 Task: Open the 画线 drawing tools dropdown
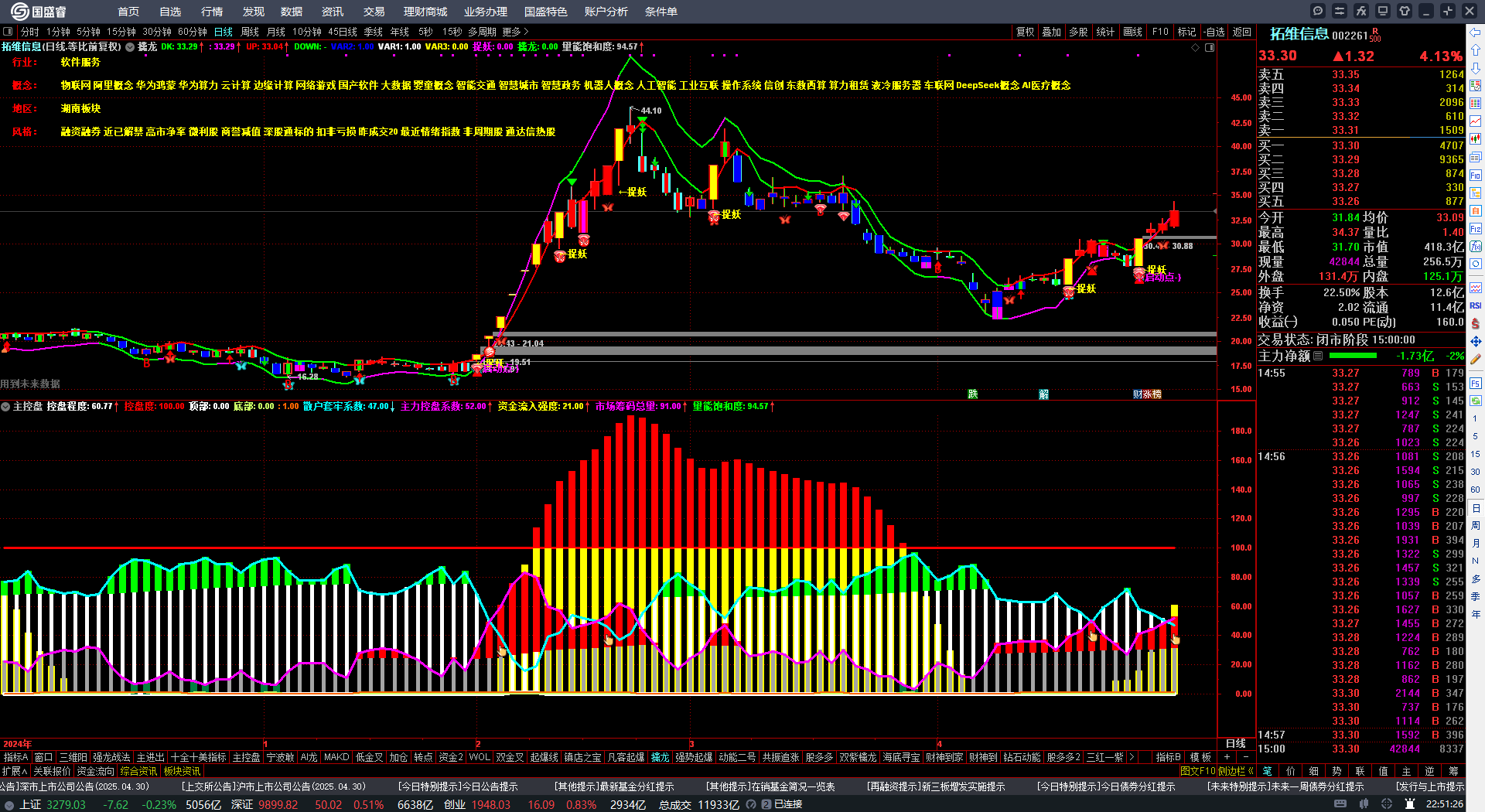click(1132, 32)
